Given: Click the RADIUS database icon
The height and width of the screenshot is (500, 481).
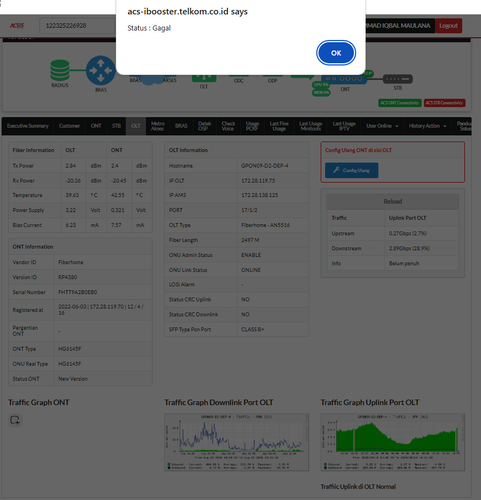Looking at the screenshot, I should click(60, 70).
